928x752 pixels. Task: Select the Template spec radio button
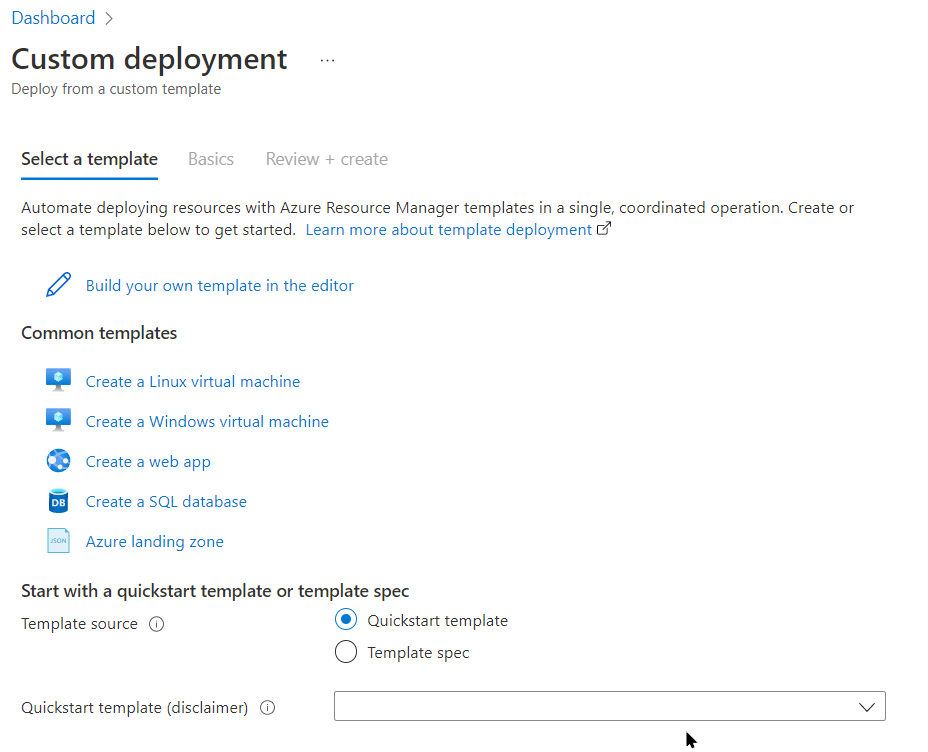(x=346, y=652)
